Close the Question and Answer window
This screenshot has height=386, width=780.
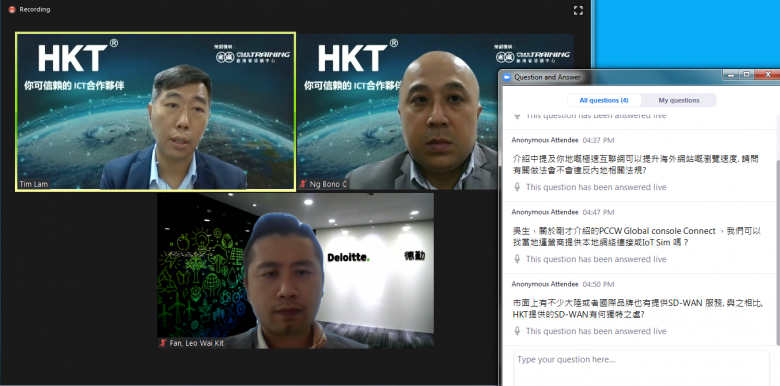pyautogui.click(x=768, y=75)
